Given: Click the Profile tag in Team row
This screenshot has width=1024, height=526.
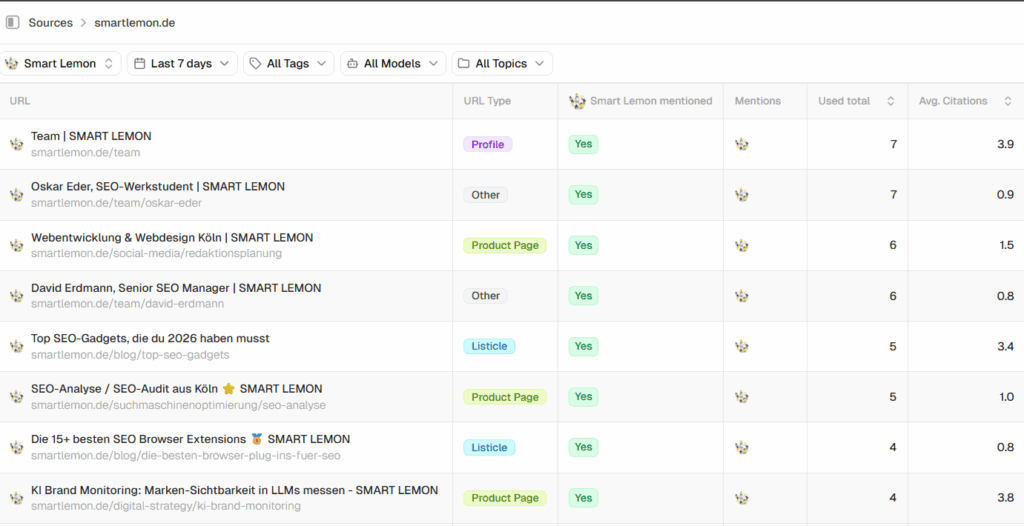Looking at the screenshot, I should point(488,144).
